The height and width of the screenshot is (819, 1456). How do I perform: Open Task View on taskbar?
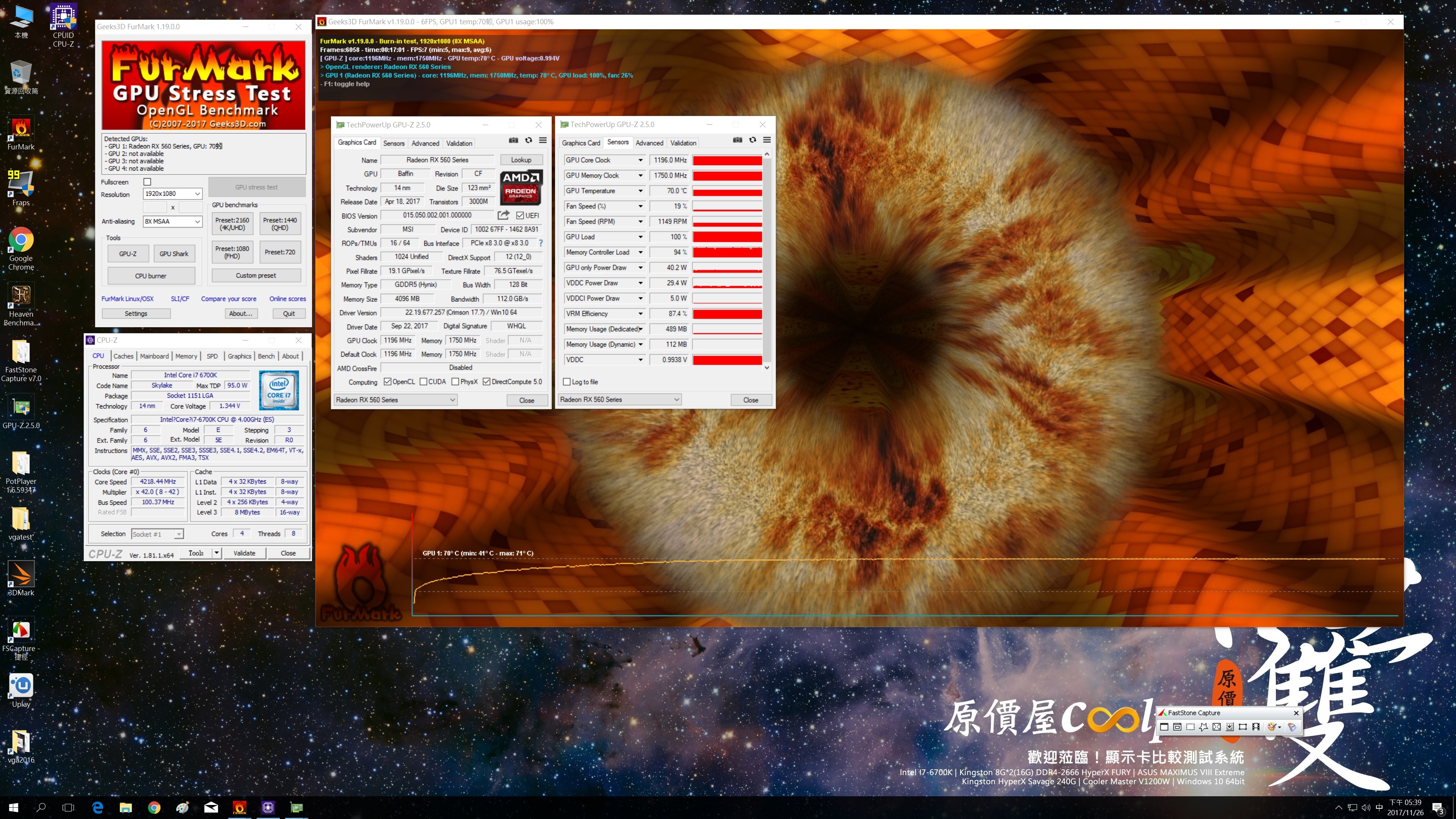(x=68, y=808)
